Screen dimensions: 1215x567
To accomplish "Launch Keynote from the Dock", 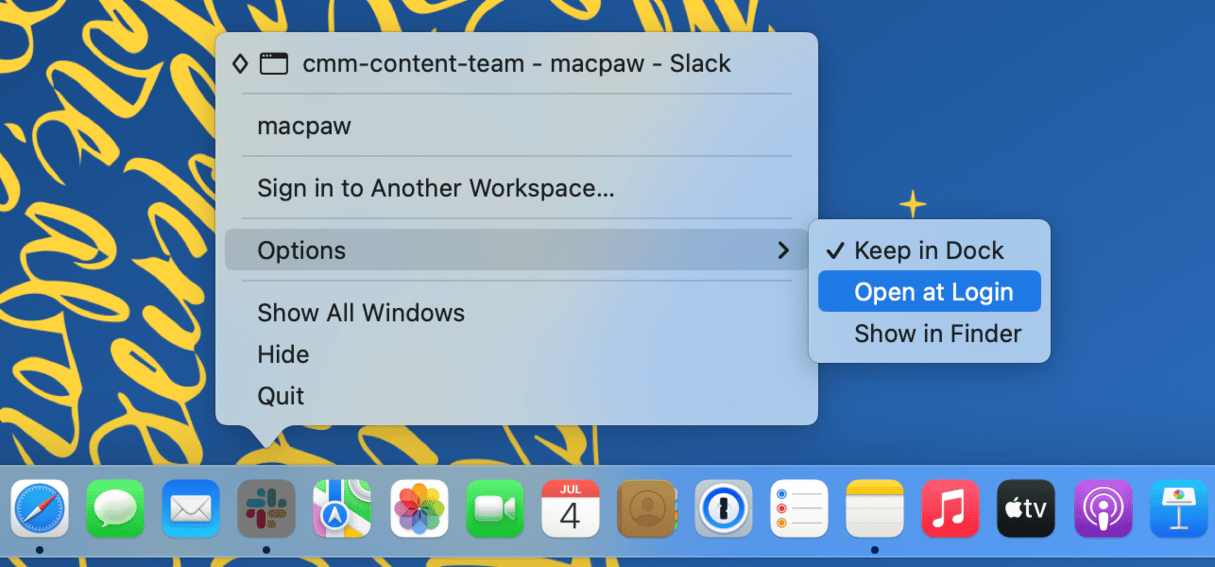I will point(1179,509).
